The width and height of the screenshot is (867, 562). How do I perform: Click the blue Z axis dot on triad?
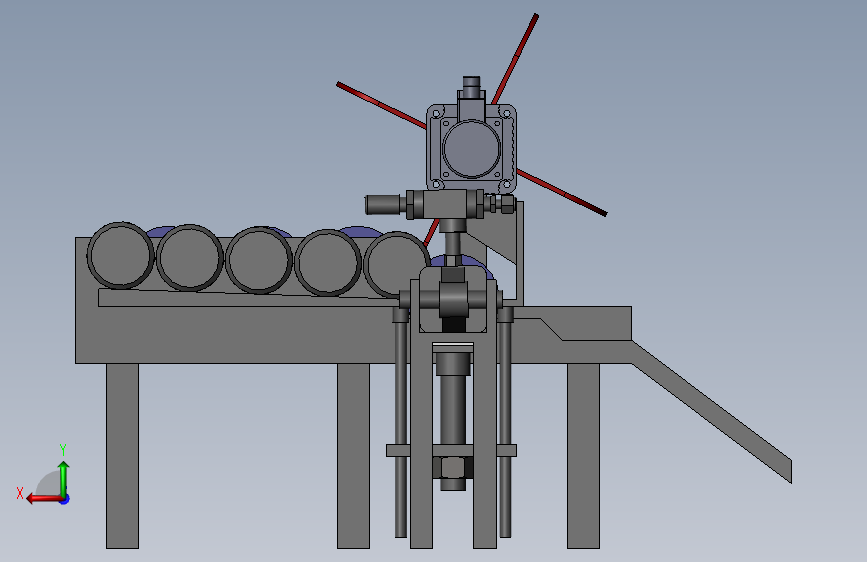65,499
